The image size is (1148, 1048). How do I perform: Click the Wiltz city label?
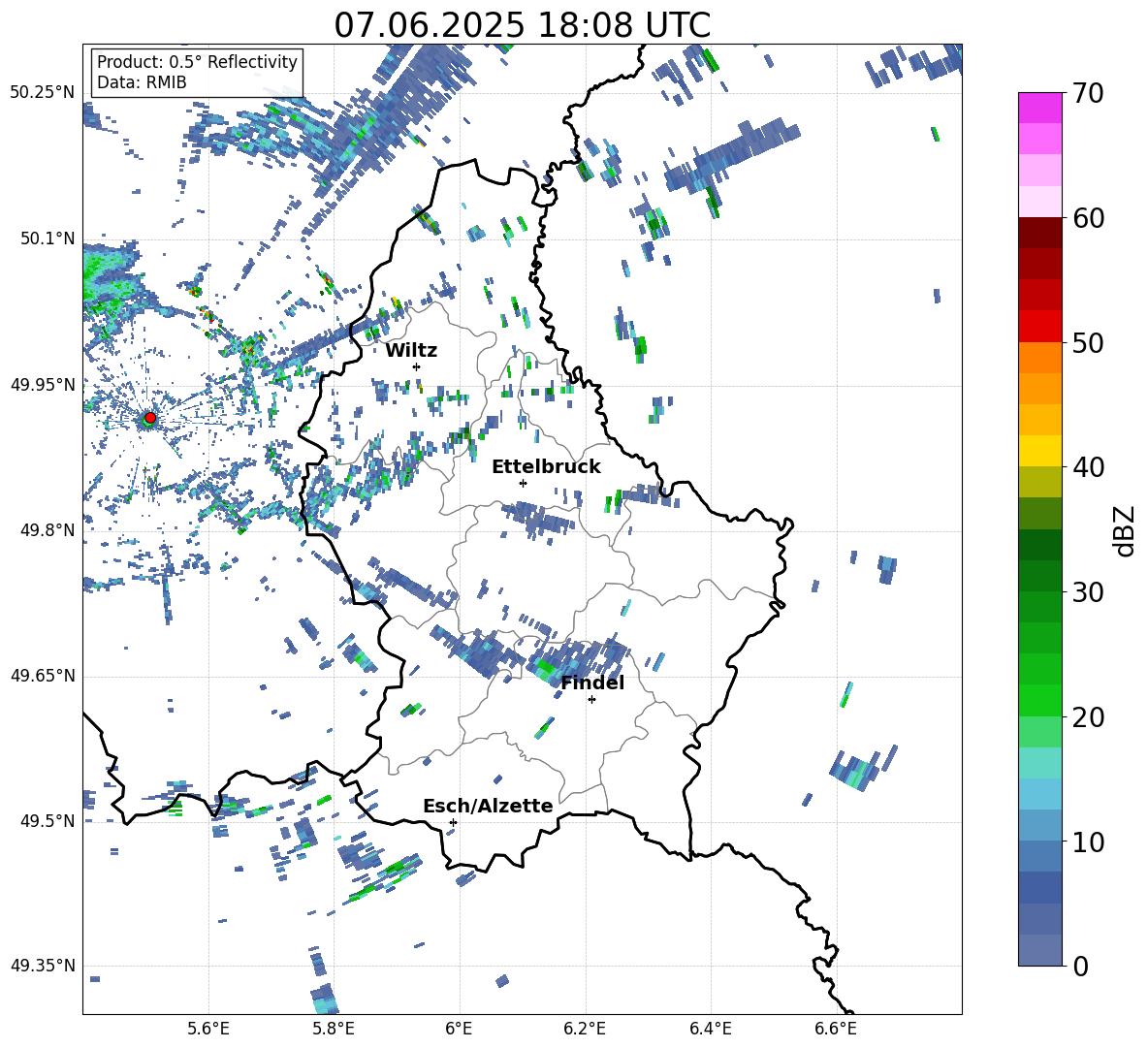click(x=411, y=351)
